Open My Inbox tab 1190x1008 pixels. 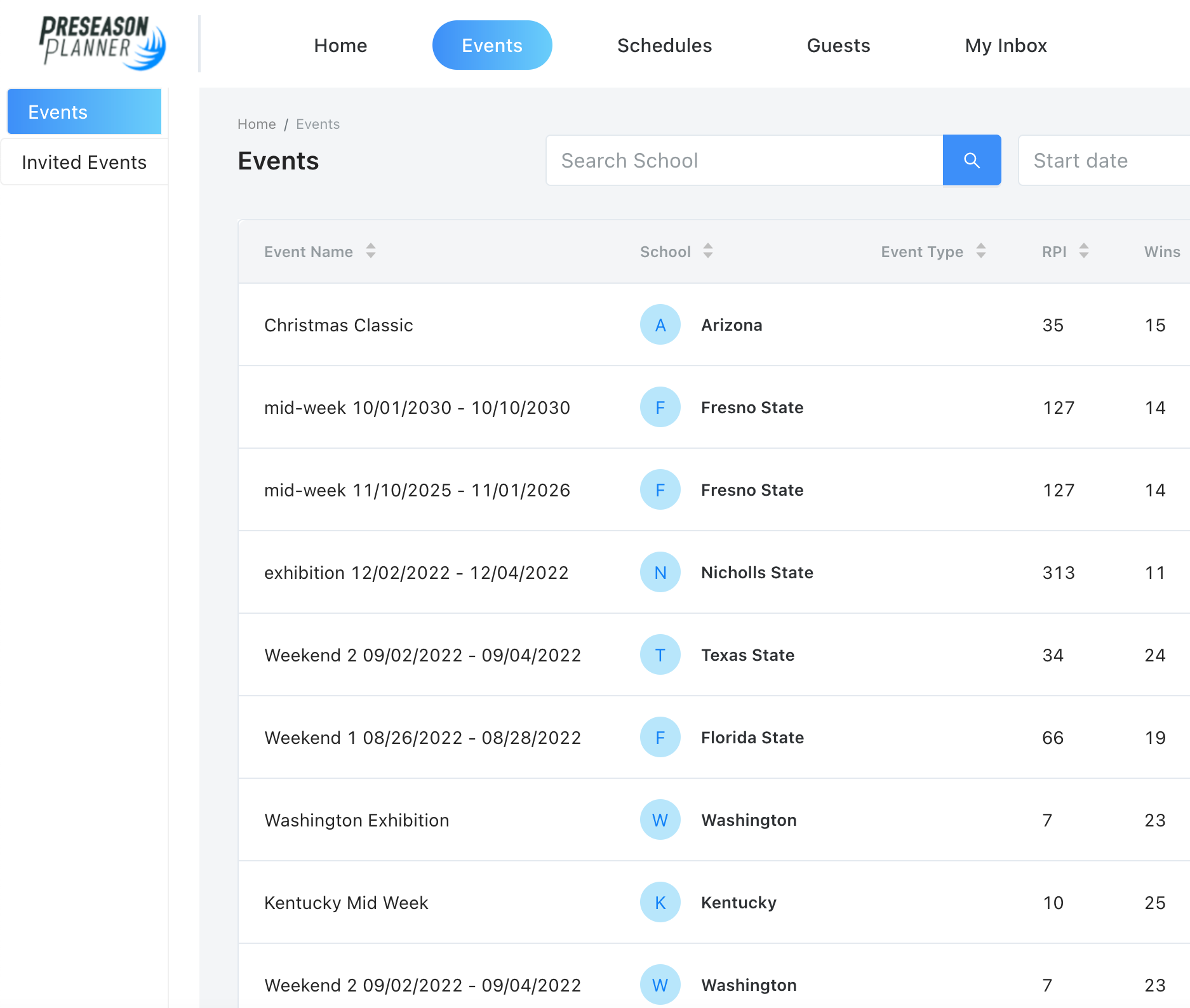click(1006, 45)
